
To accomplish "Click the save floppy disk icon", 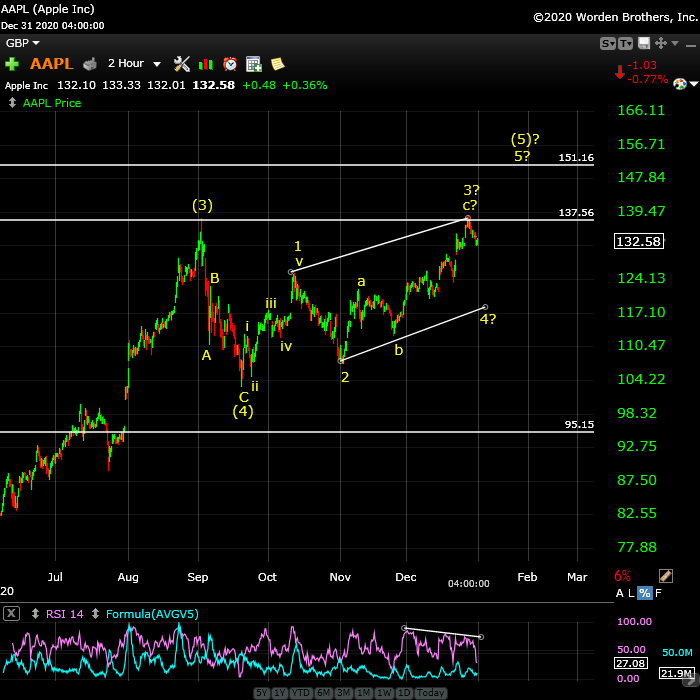I will coord(643,43).
